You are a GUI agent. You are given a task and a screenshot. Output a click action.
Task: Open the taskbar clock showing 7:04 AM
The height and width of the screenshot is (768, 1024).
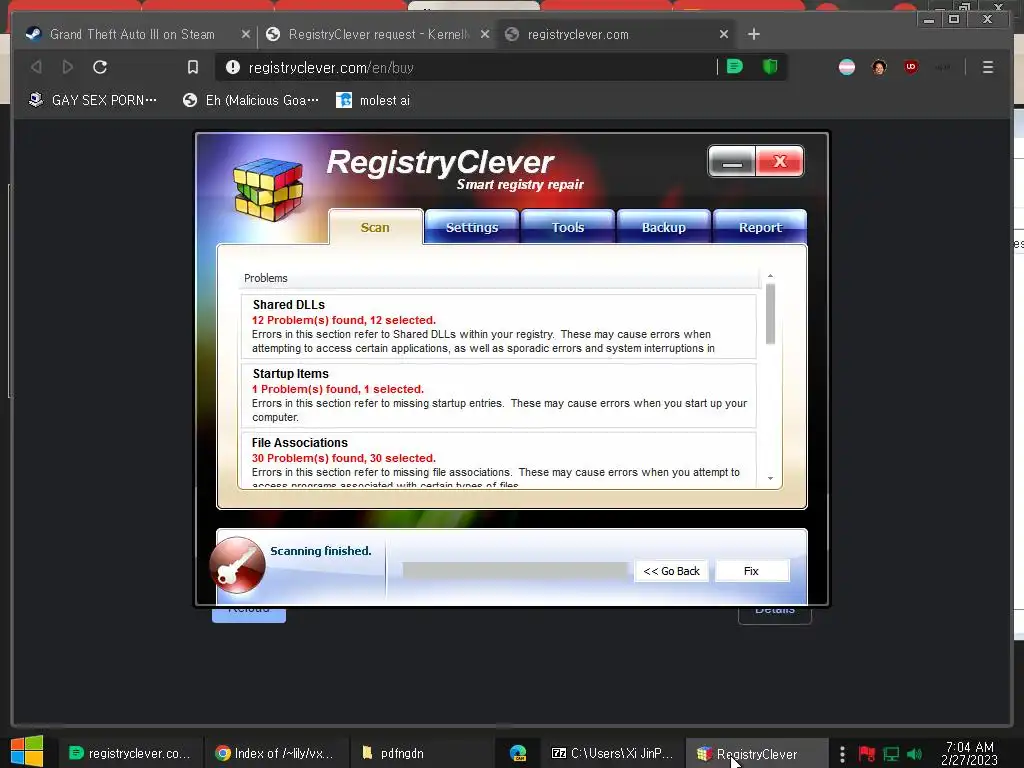tap(970, 753)
